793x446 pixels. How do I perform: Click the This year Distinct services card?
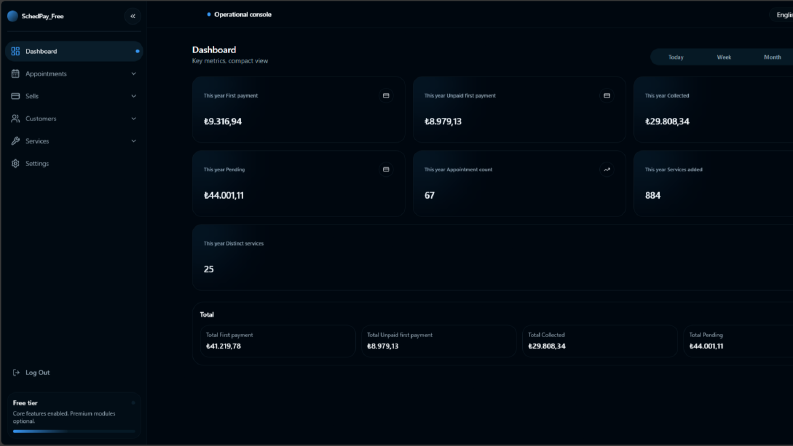pyautogui.click(x=493, y=257)
